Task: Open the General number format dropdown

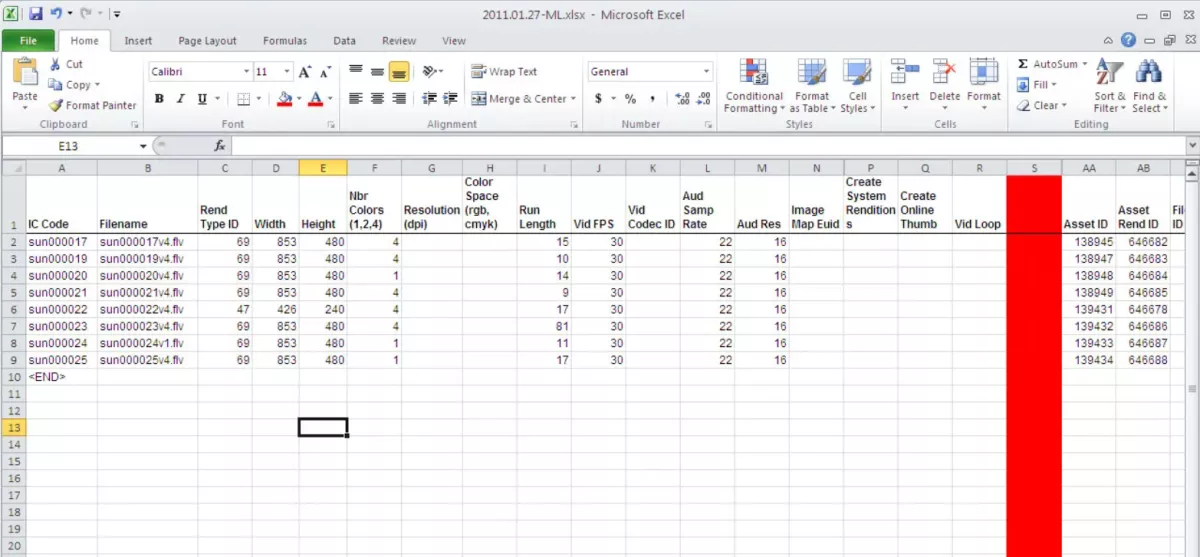Action: (706, 72)
